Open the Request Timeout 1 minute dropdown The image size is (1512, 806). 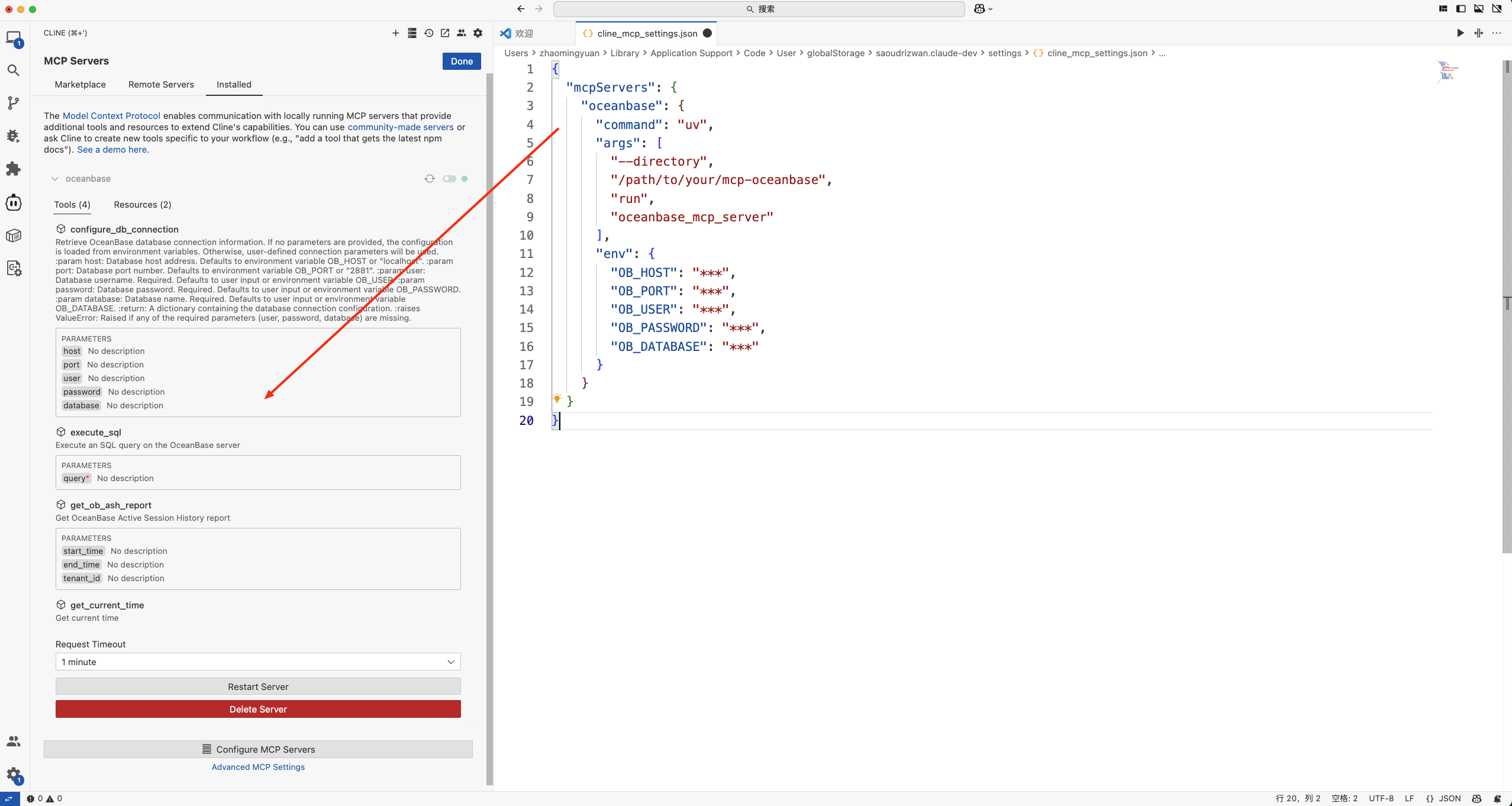[x=258, y=662]
